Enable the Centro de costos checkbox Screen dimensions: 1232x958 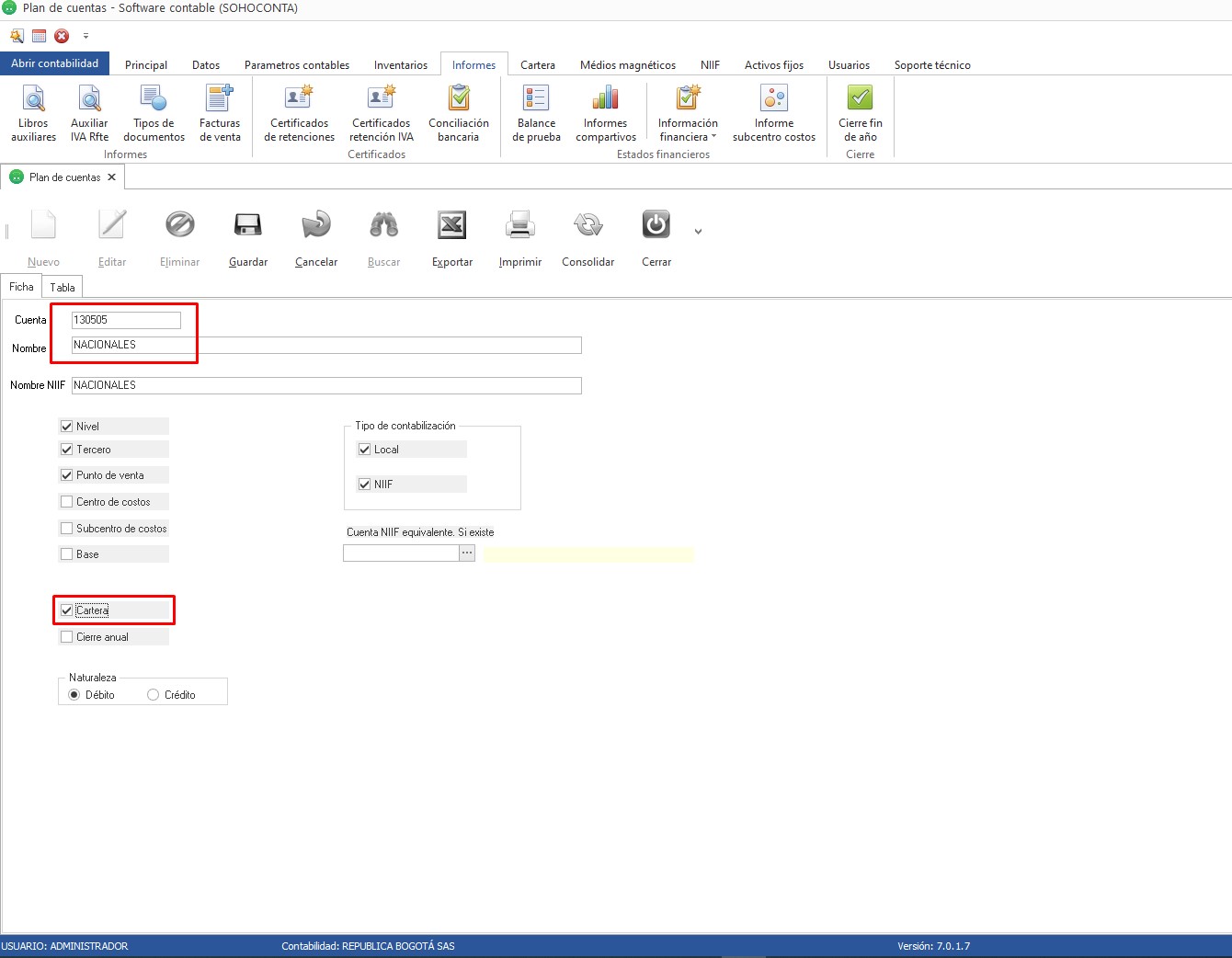[67, 502]
